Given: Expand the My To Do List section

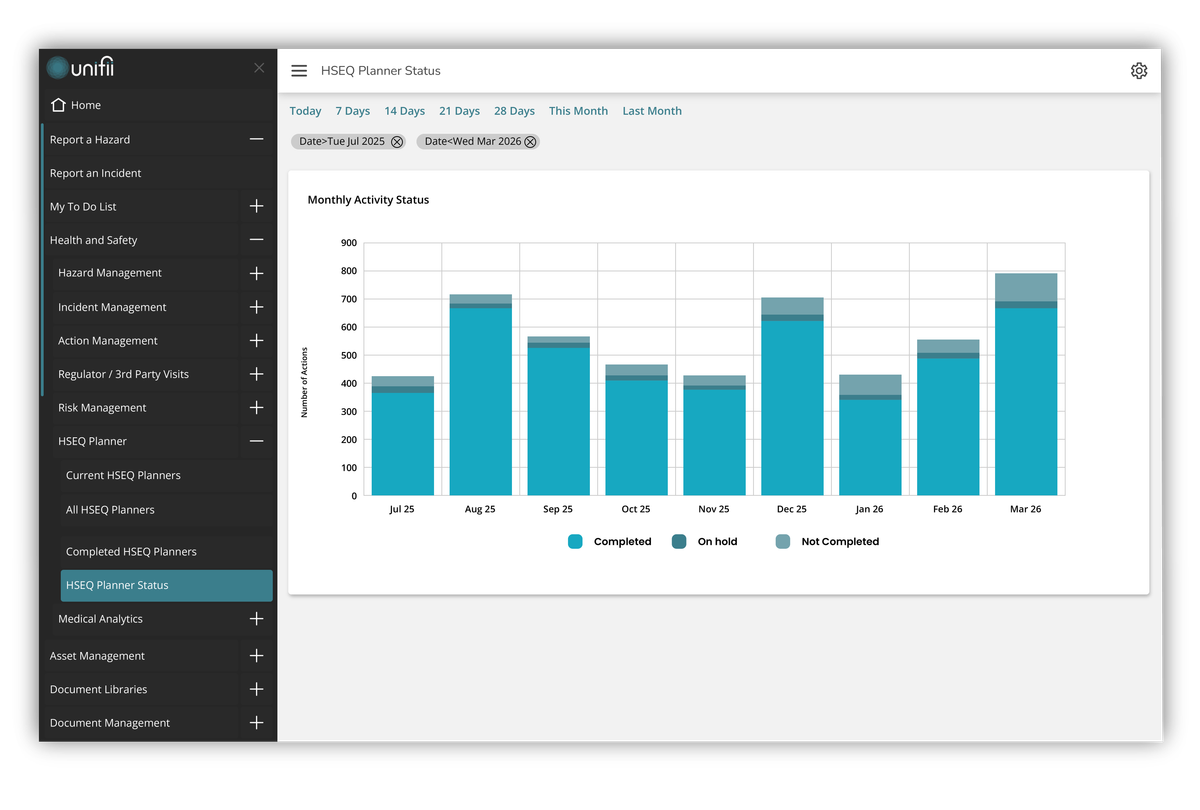Looking at the screenshot, I should point(257,206).
